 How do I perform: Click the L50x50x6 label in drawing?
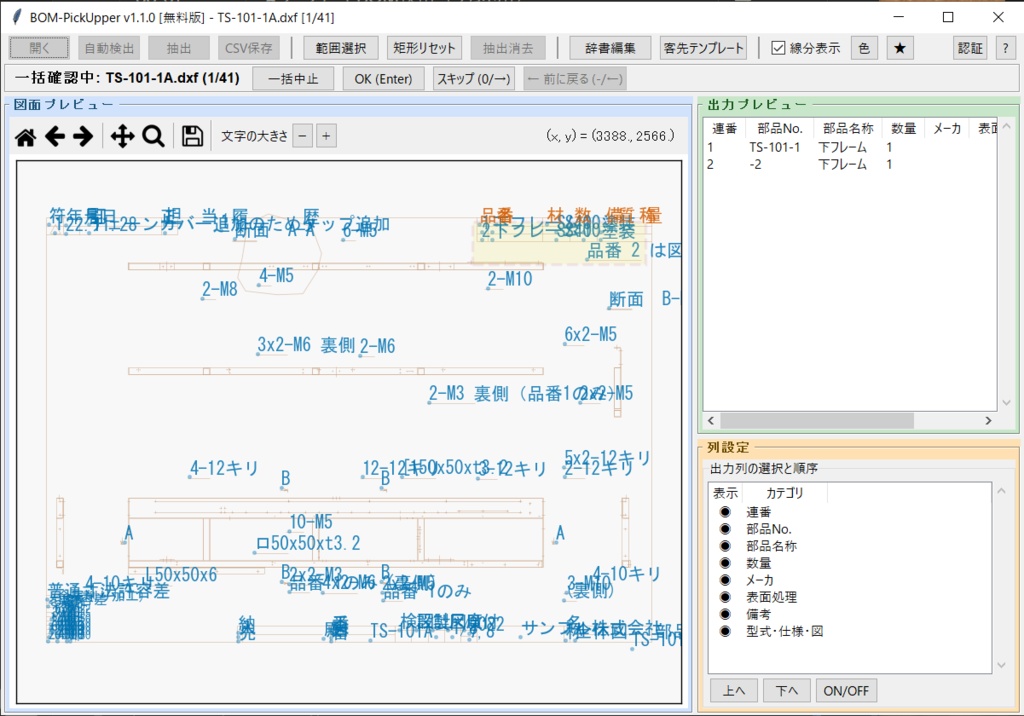click(x=181, y=575)
